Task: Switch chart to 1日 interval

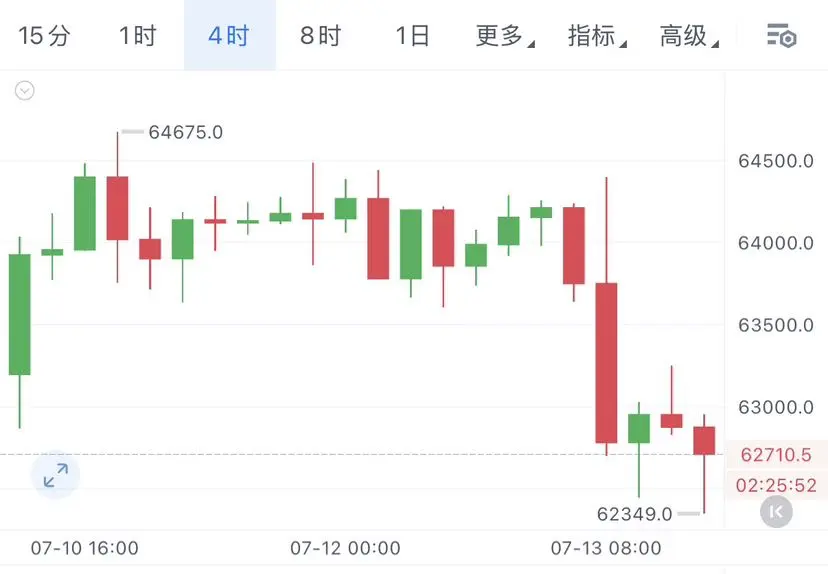Action: click(x=412, y=36)
